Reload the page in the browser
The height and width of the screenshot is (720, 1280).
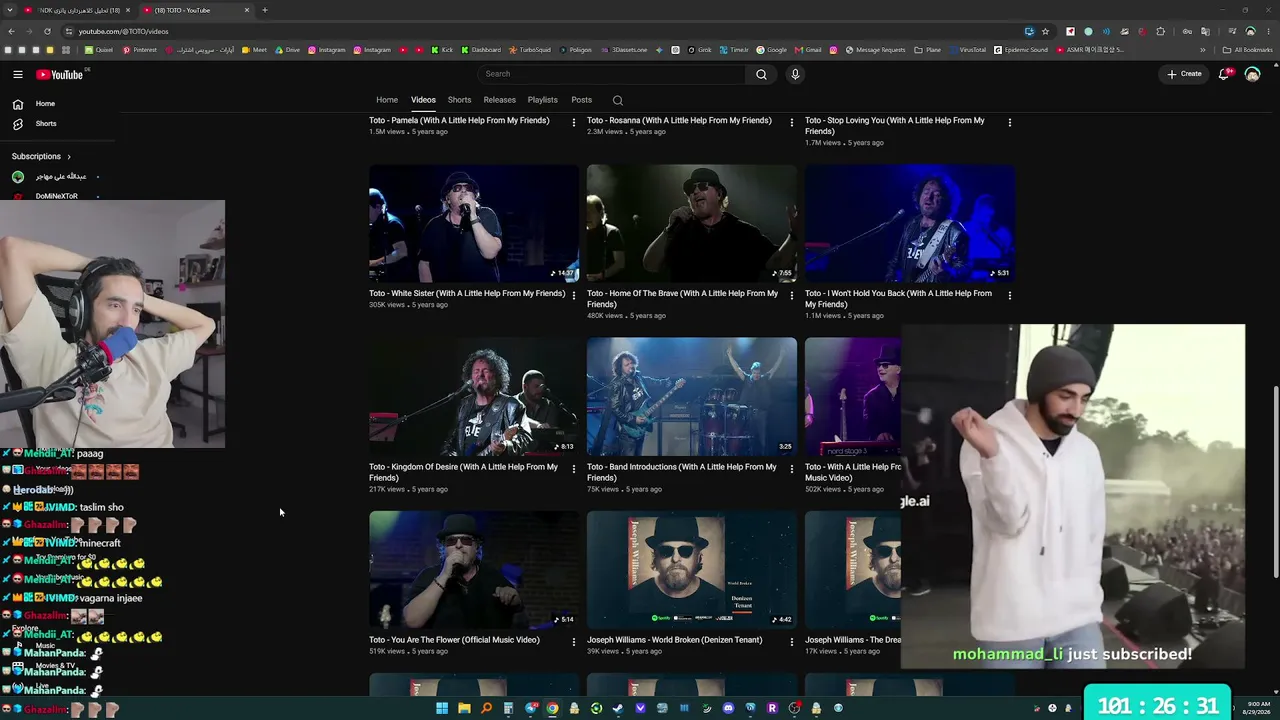(x=47, y=31)
